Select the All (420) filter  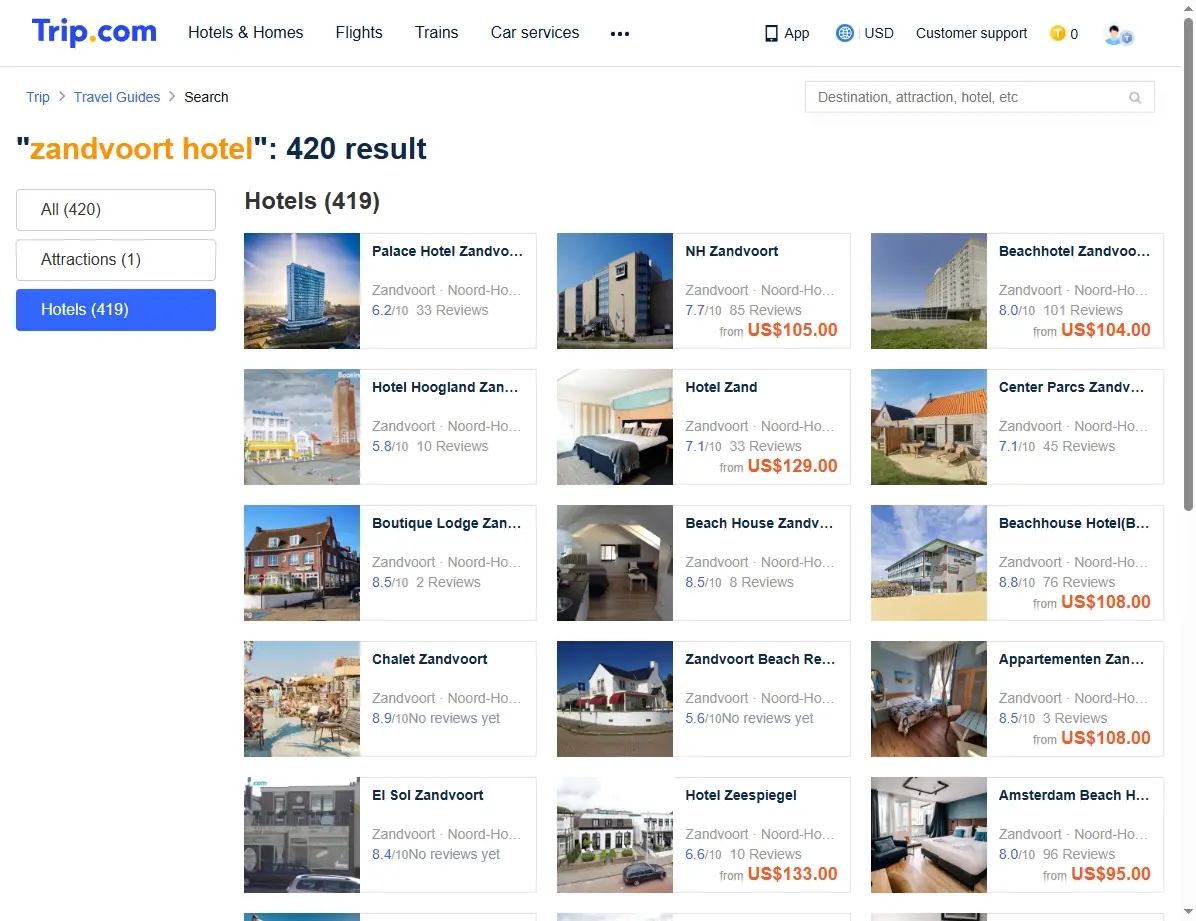(x=116, y=210)
